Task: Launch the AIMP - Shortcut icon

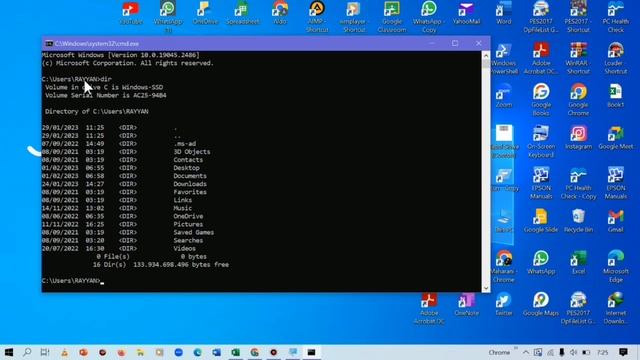Action: 317,17
